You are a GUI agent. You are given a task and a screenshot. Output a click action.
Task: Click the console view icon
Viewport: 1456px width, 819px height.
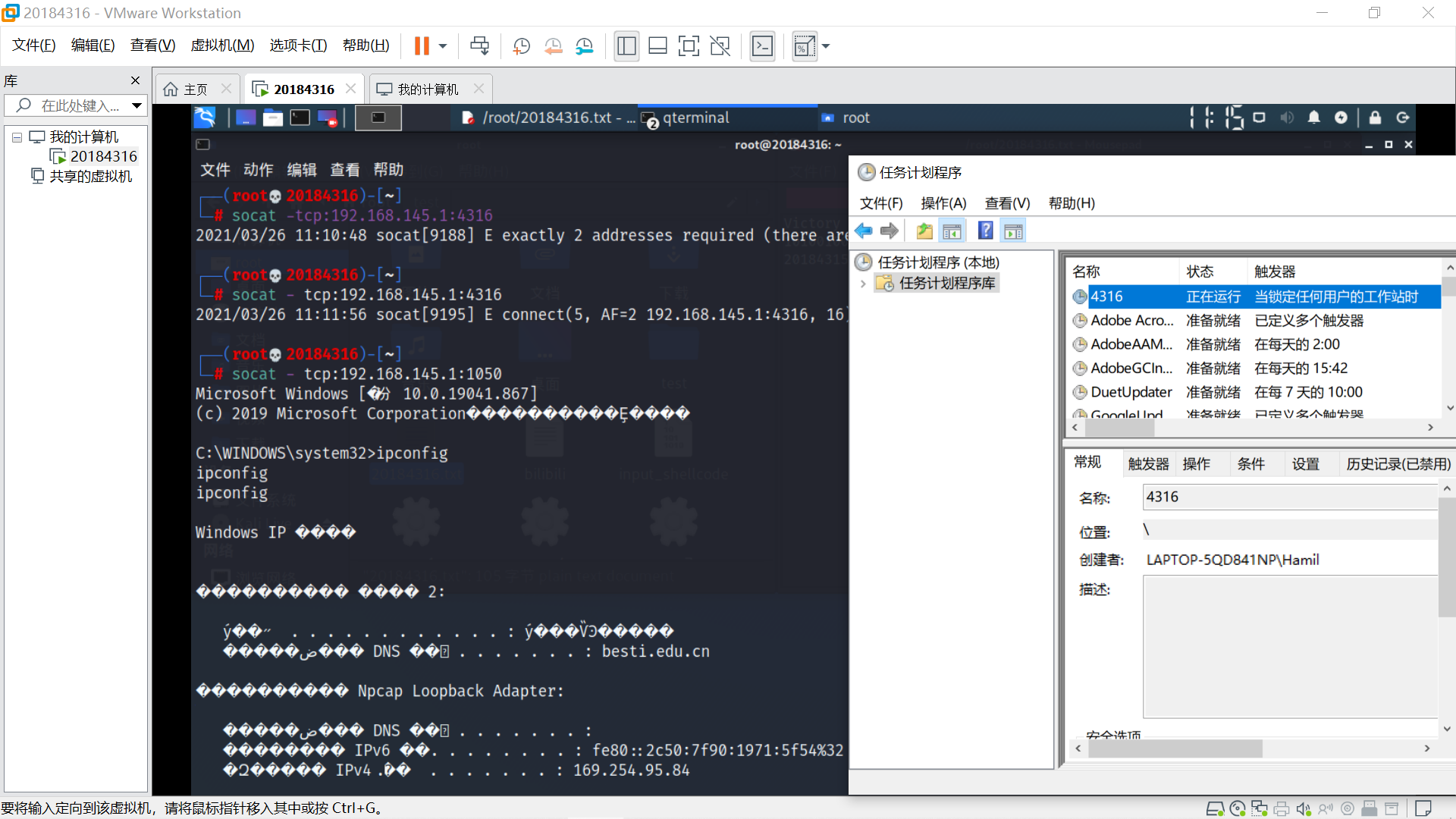pyautogui.click(x=762, y=46)
